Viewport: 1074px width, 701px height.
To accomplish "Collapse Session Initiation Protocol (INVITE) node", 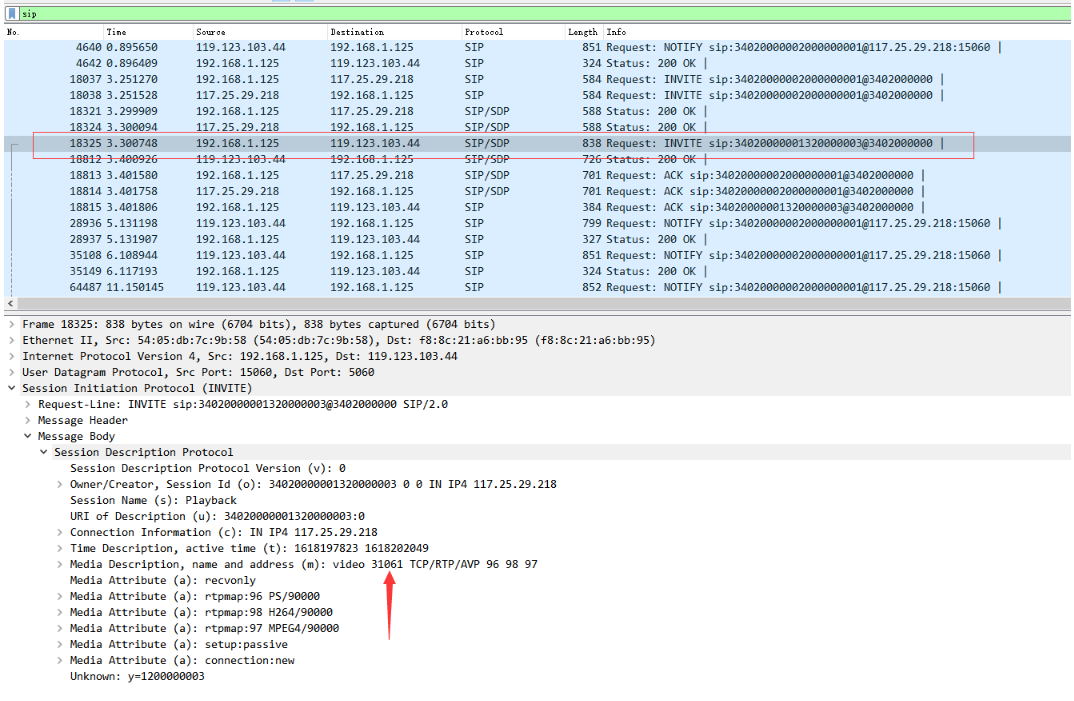I will pos(12,388).
